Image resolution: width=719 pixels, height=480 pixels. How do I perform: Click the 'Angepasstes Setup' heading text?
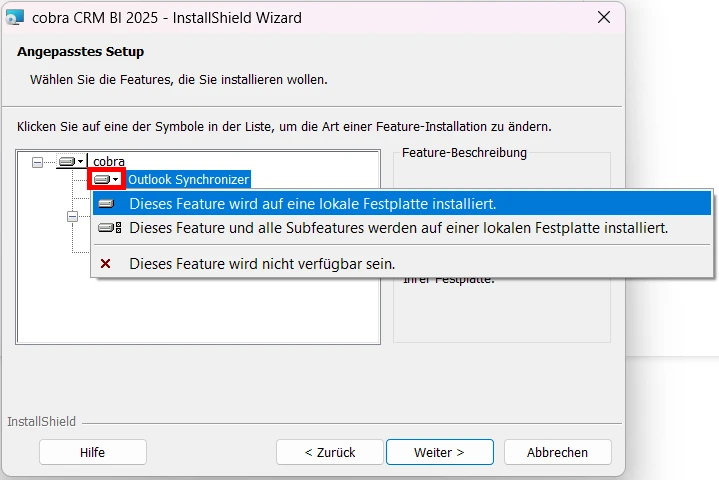click(x=81, y=51)
